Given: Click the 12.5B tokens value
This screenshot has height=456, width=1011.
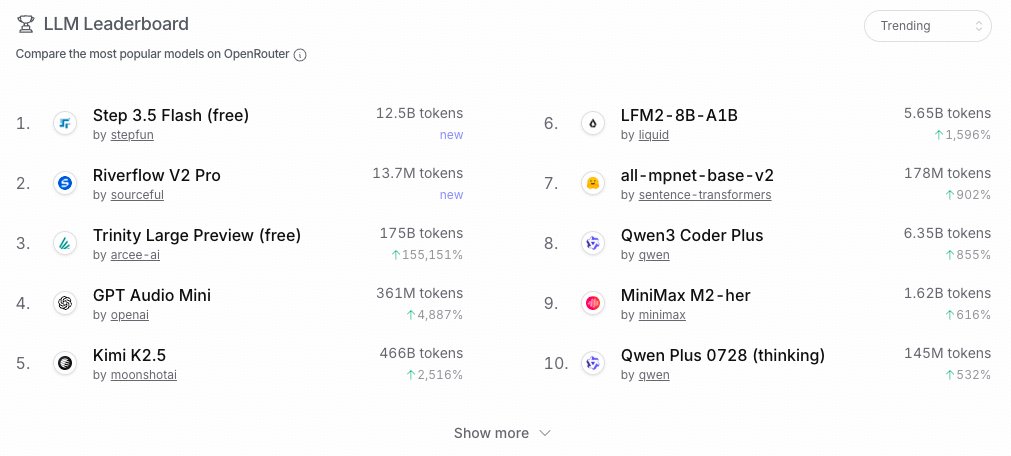Looking at the screenshot, I should (x=420, y=114).
